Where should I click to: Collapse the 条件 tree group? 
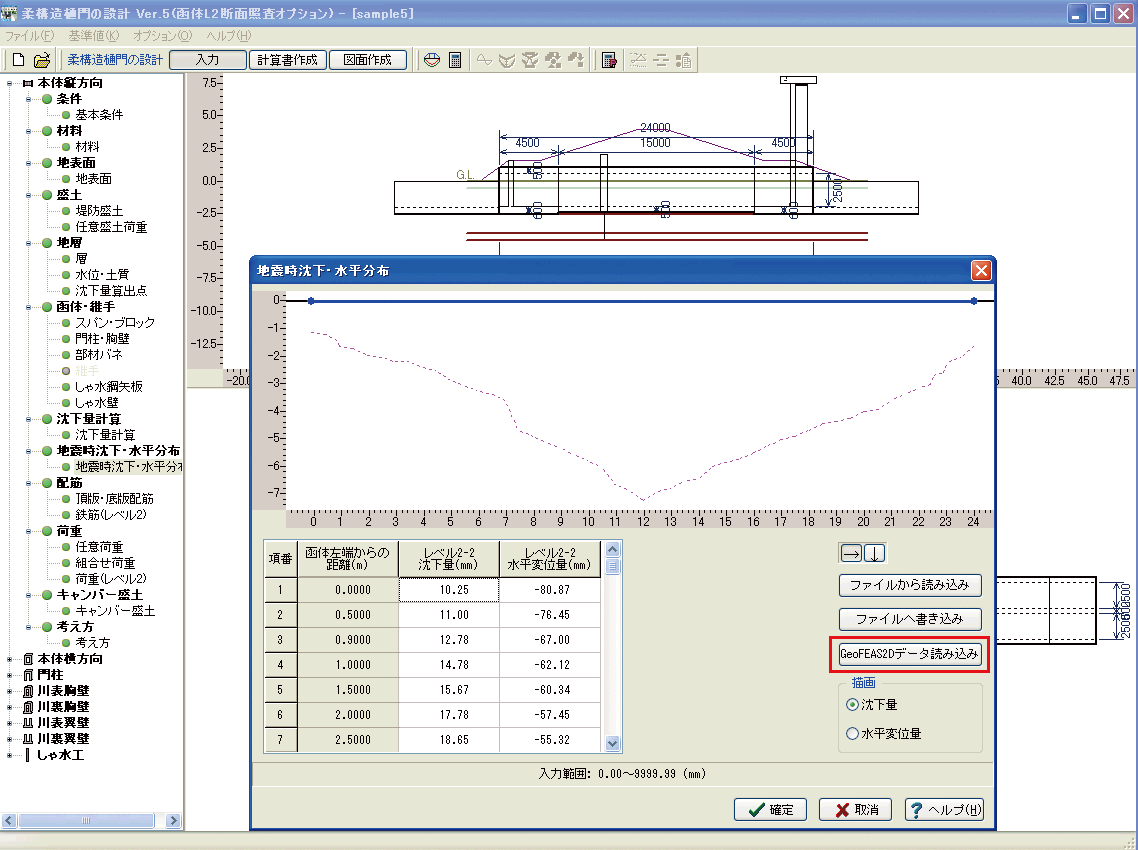point(28,99)
